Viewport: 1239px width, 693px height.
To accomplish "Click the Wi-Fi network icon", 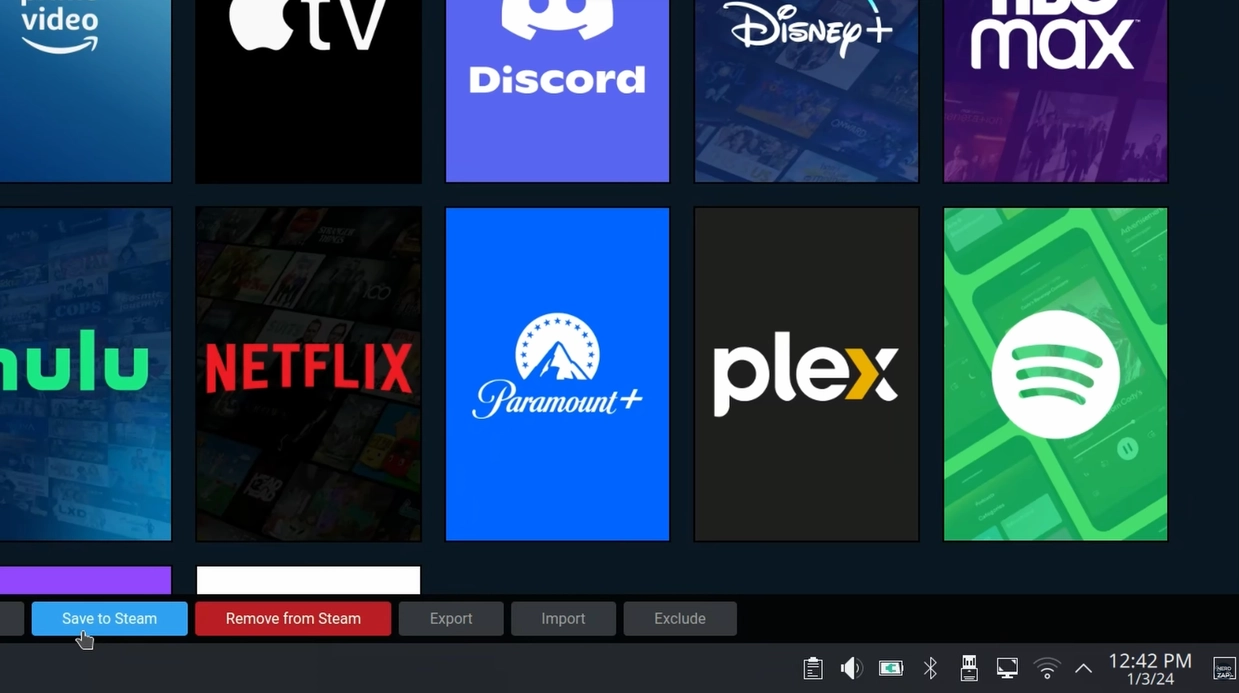I will (1046, 668).
